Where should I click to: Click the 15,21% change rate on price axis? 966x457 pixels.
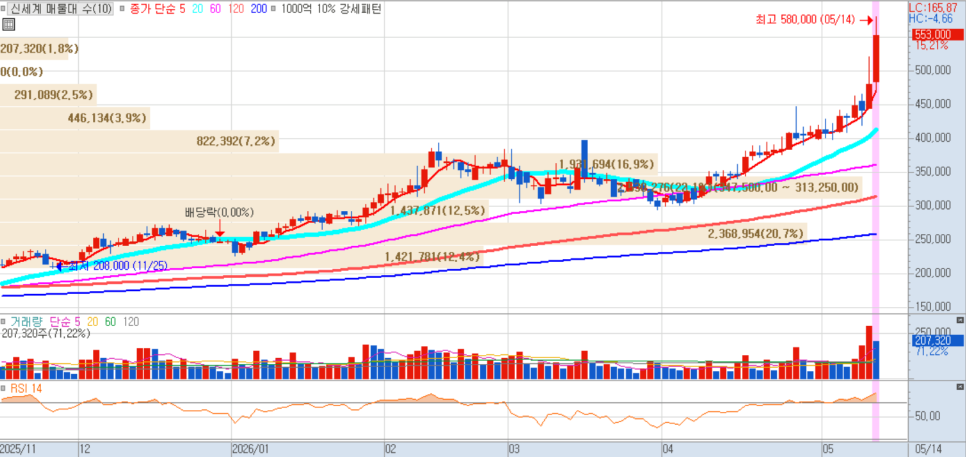(932, 46)
